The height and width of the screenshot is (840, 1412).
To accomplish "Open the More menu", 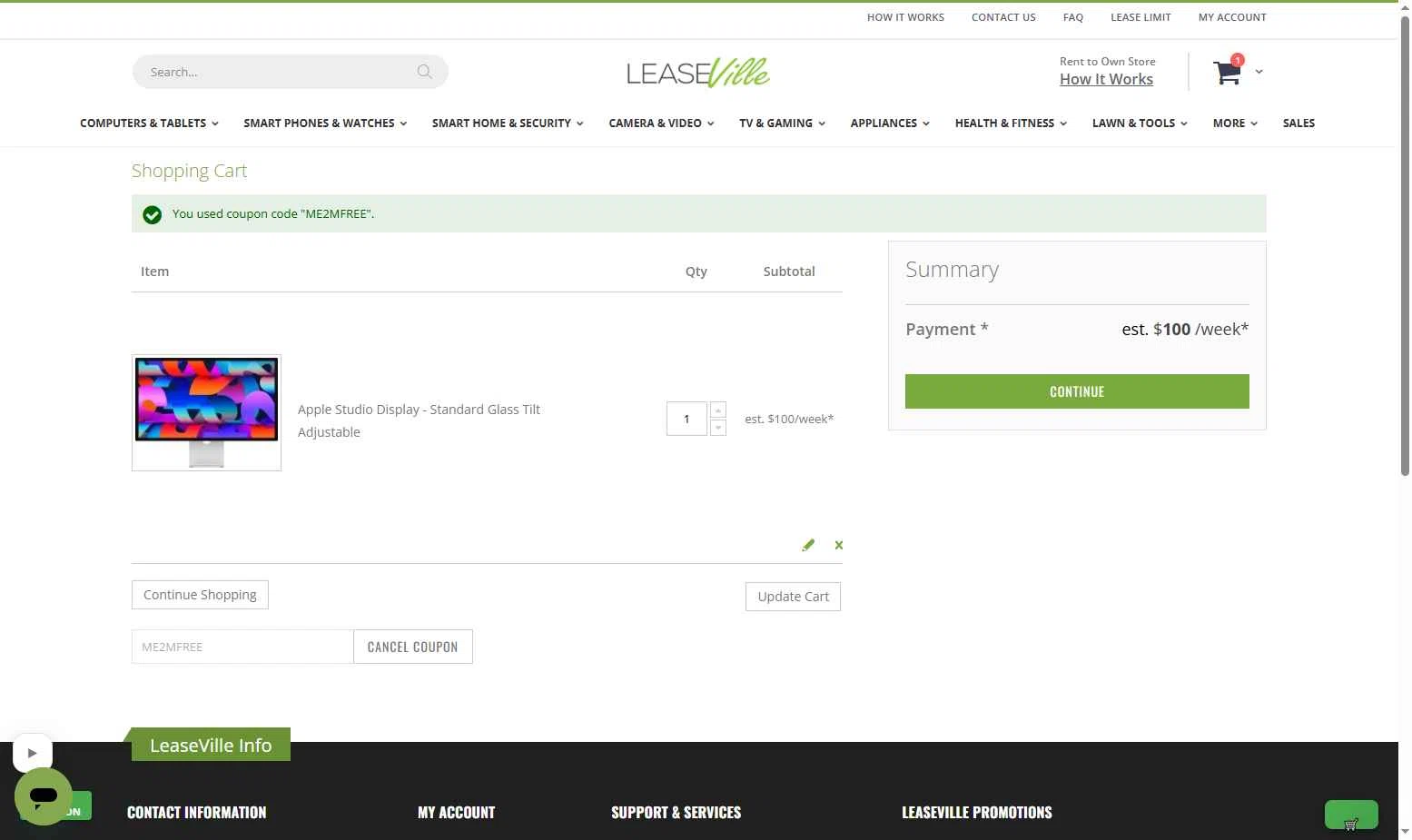I will coord(1235,123).
